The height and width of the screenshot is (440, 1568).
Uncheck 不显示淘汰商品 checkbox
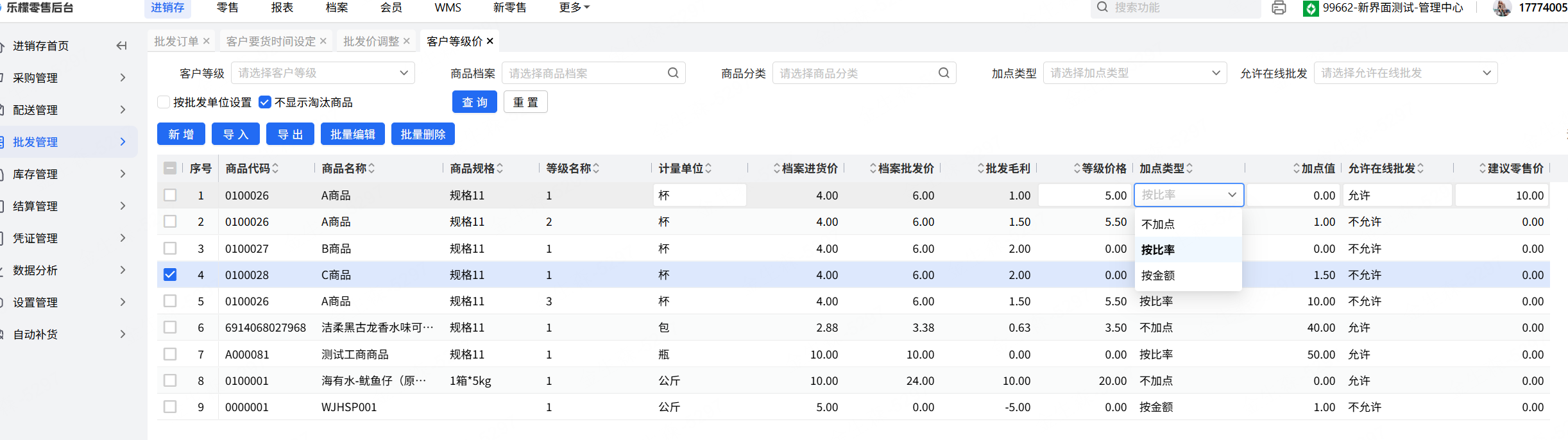265,102
